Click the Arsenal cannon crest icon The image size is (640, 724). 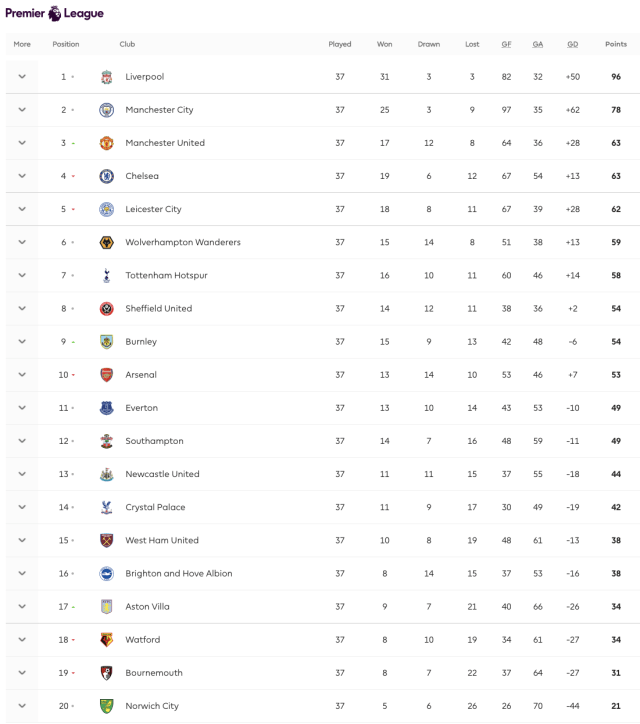(x=107, y=375)
